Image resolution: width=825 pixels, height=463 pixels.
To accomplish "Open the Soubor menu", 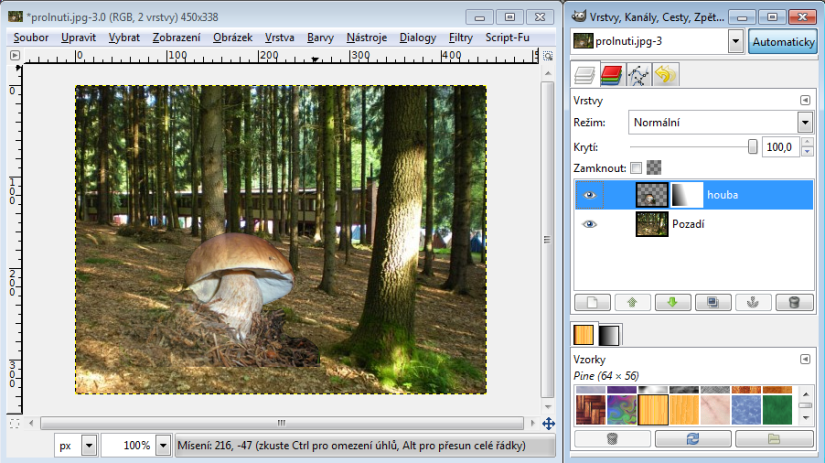I will pyautogui.click(x=31, y=37).
